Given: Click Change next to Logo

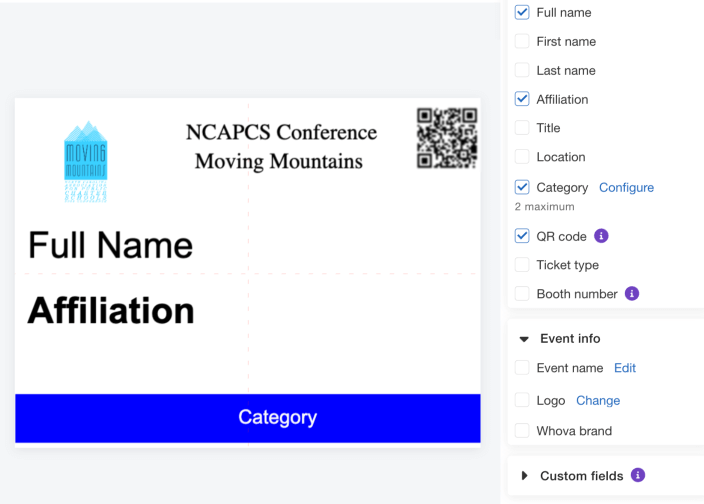Looking at the screenshot, I should [x=598, y=400].
